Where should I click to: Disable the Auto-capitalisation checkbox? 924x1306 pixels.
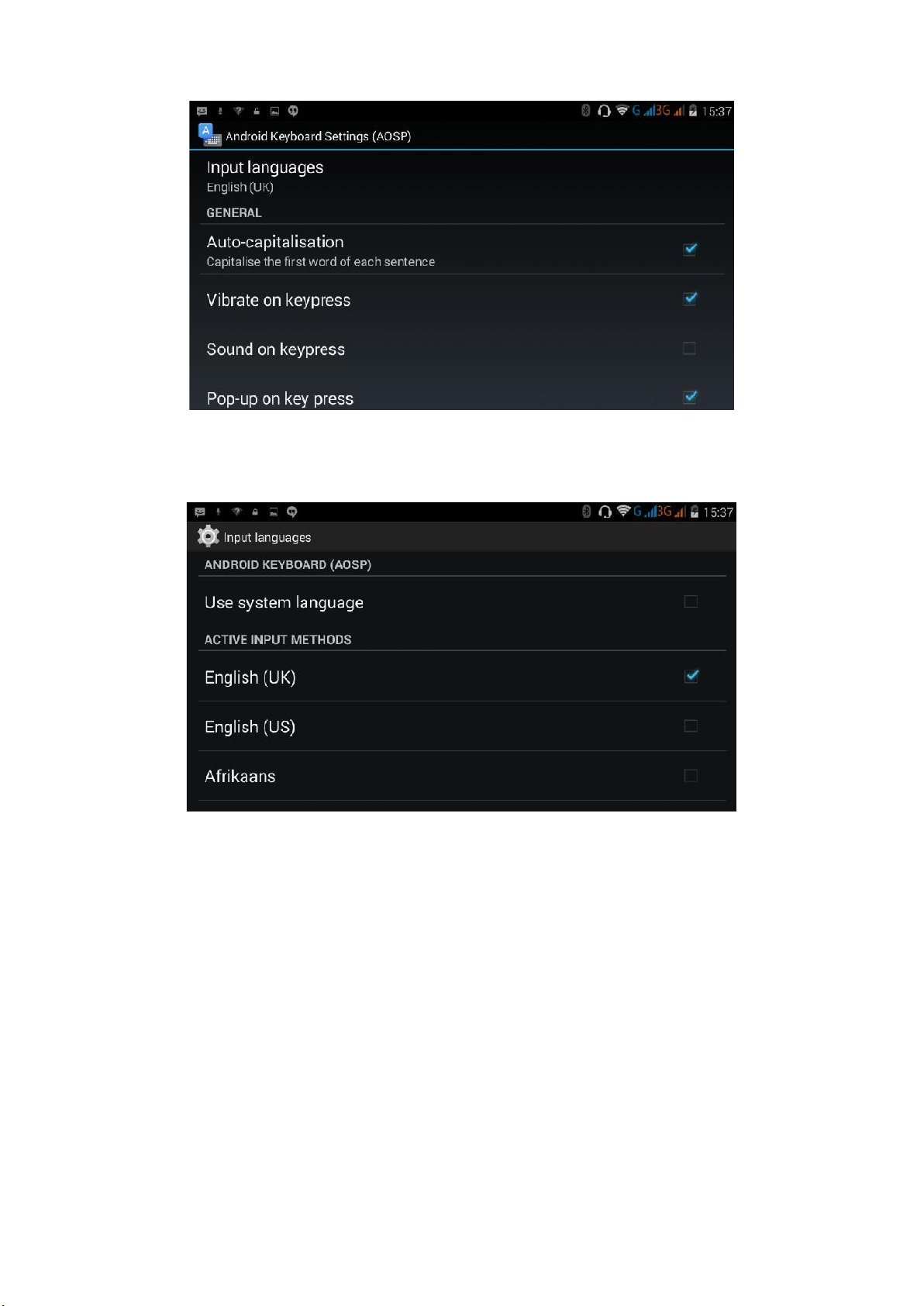point(690,249)
